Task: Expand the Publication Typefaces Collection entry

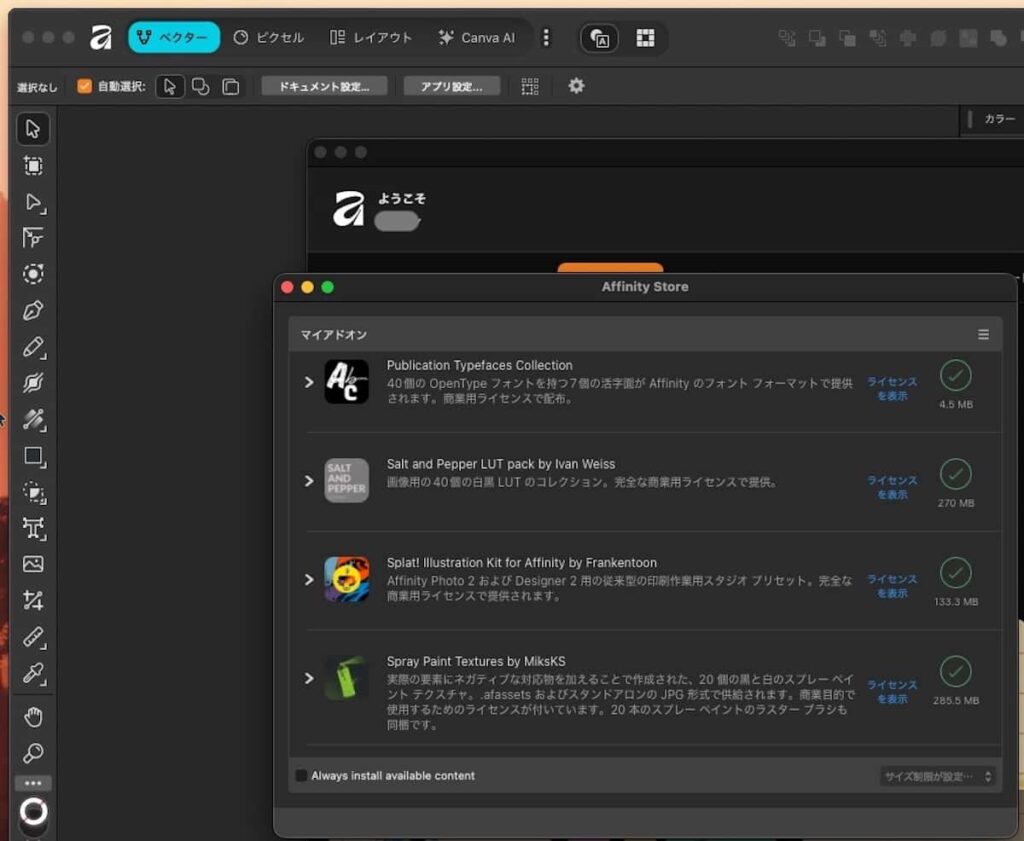Action: 309,382
